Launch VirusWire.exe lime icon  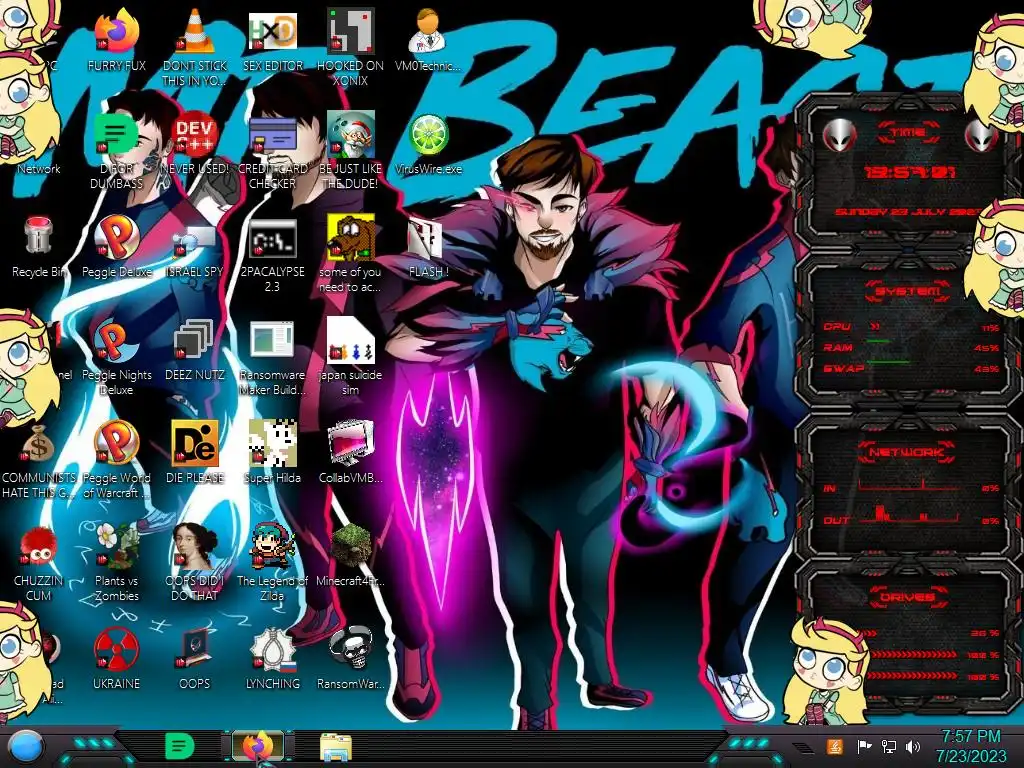(x=428, y=135)
